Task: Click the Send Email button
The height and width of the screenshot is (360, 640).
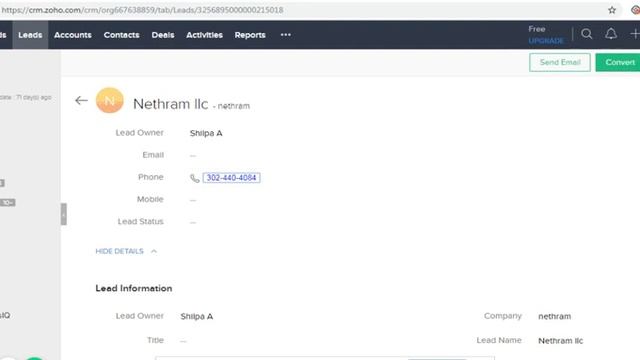Action: [560, 62]
